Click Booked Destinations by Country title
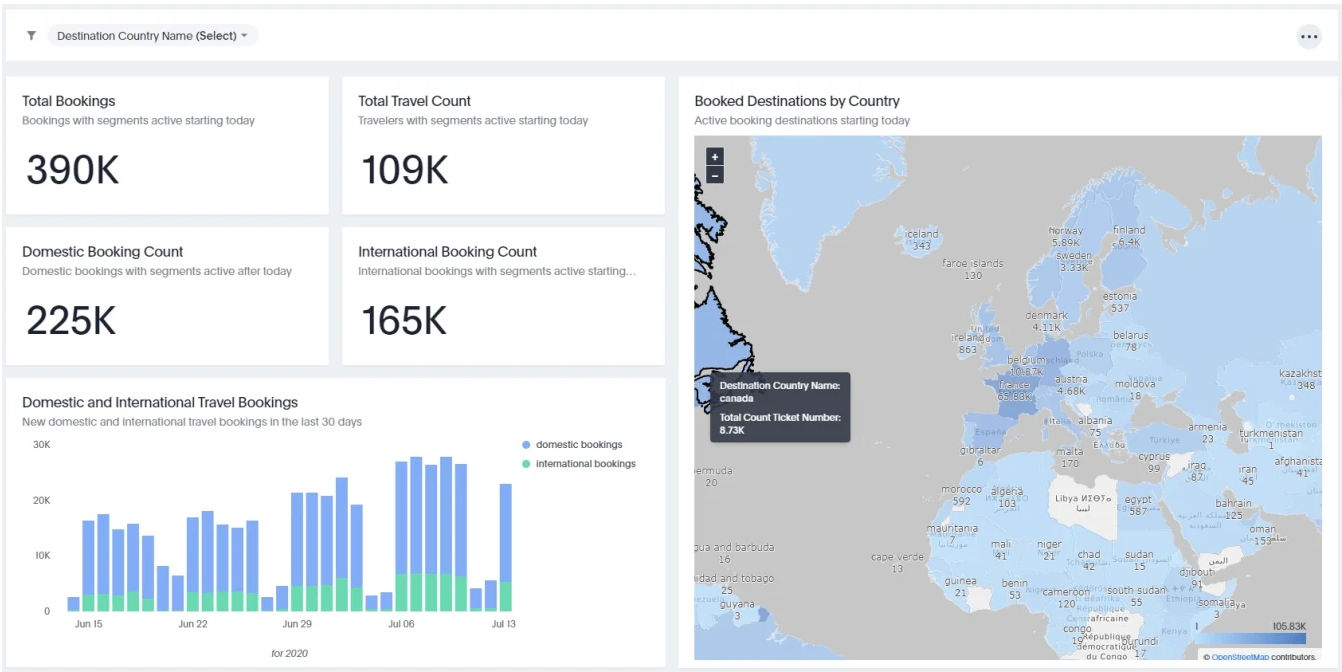Screen dimensions: 1342x672 coord(797,101)
